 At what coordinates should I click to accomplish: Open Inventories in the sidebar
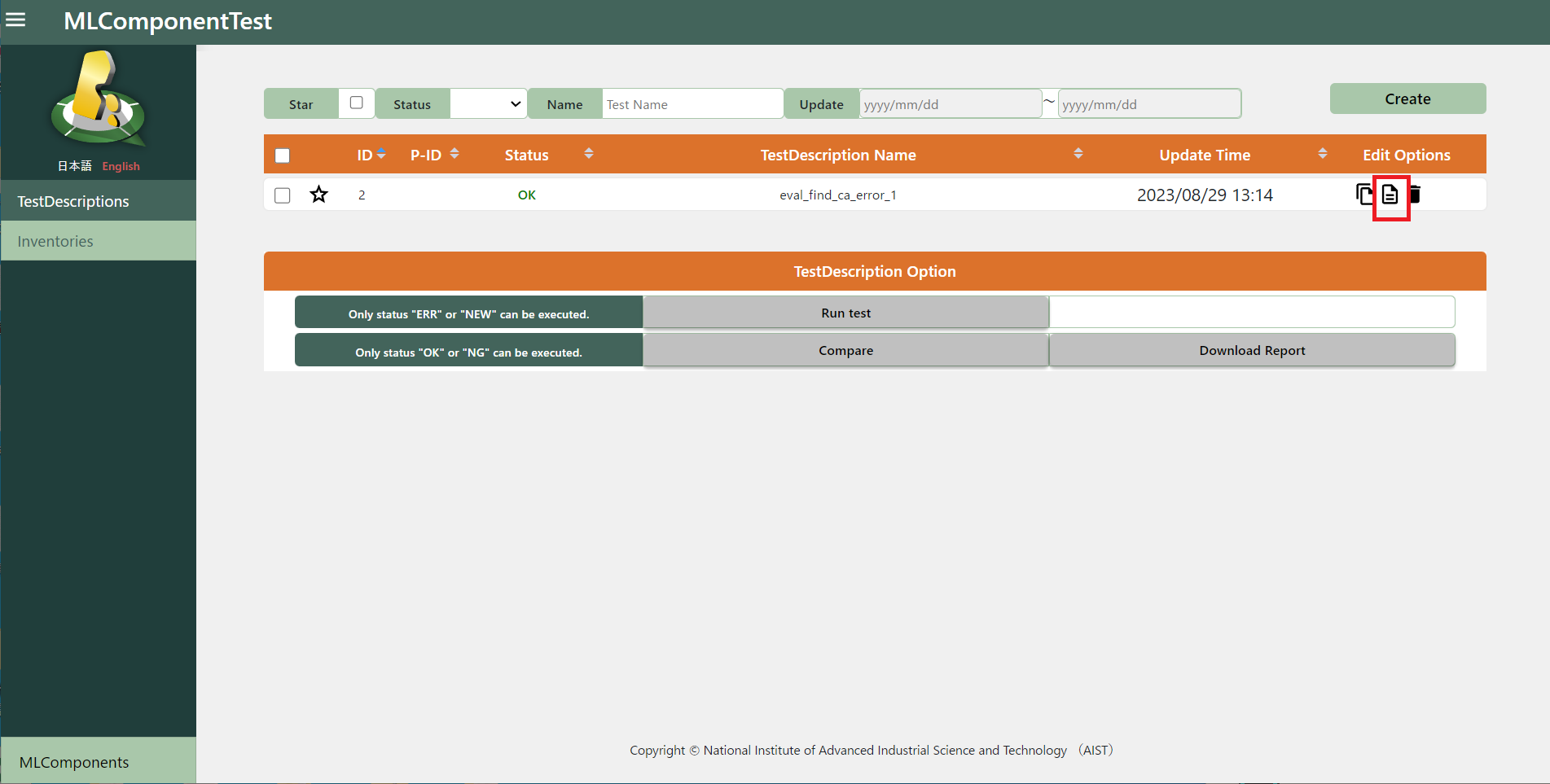[55, 241]
